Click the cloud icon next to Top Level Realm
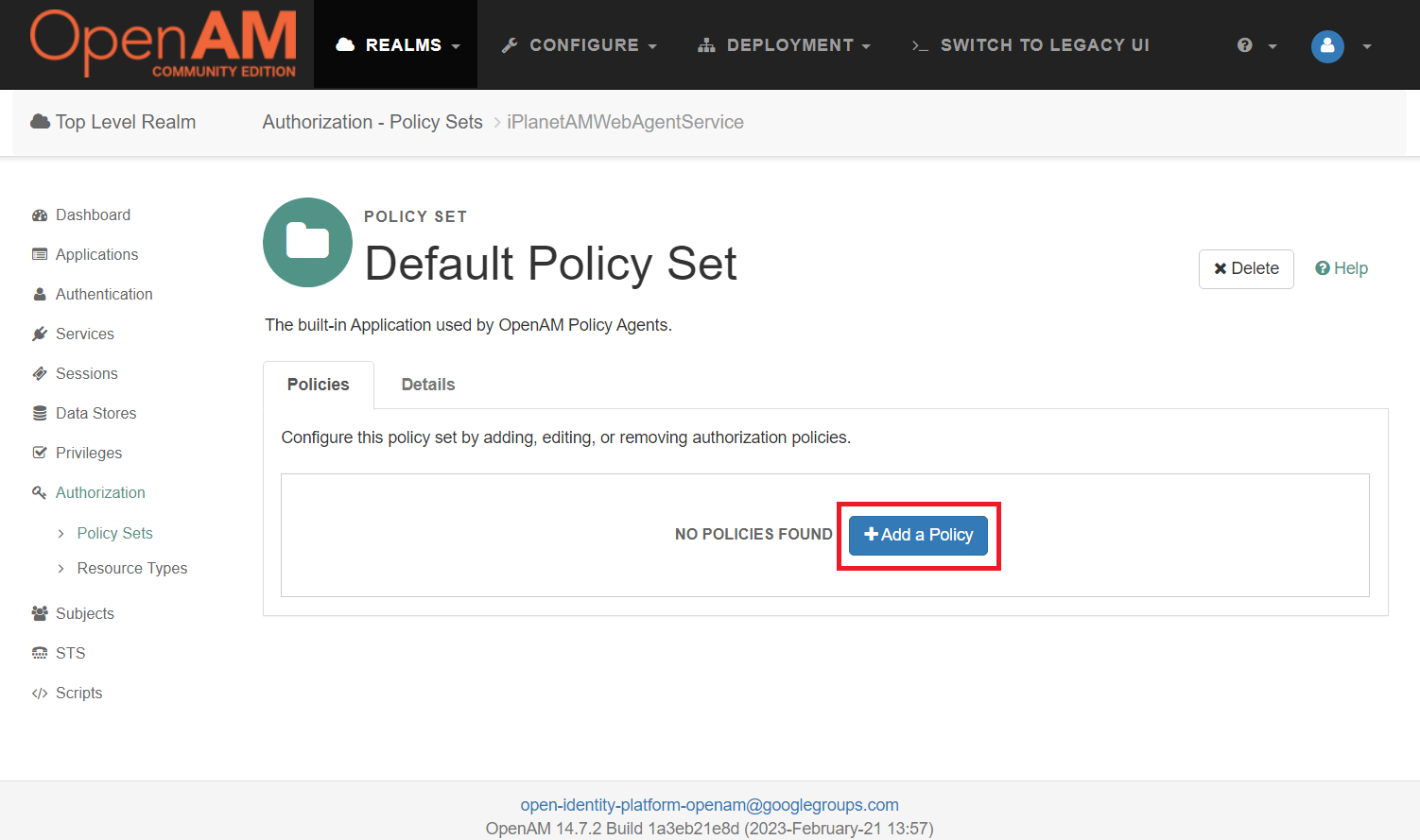The width and height of the screenshot is (1420, 840). (x=40, y=121)
